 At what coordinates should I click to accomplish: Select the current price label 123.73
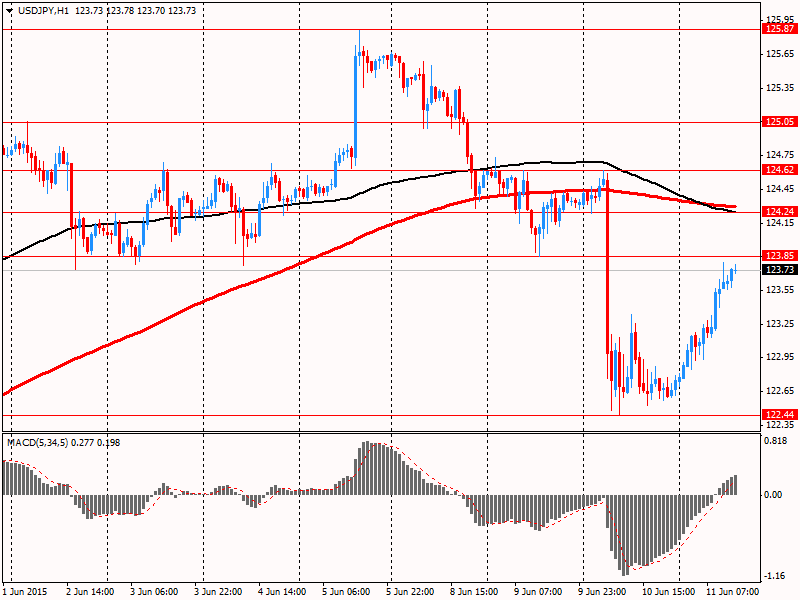coord(780,269)
